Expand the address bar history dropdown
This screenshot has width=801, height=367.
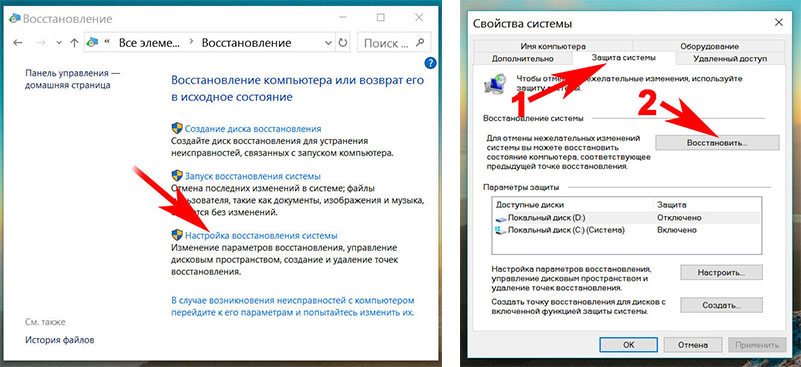pos(328,43)
